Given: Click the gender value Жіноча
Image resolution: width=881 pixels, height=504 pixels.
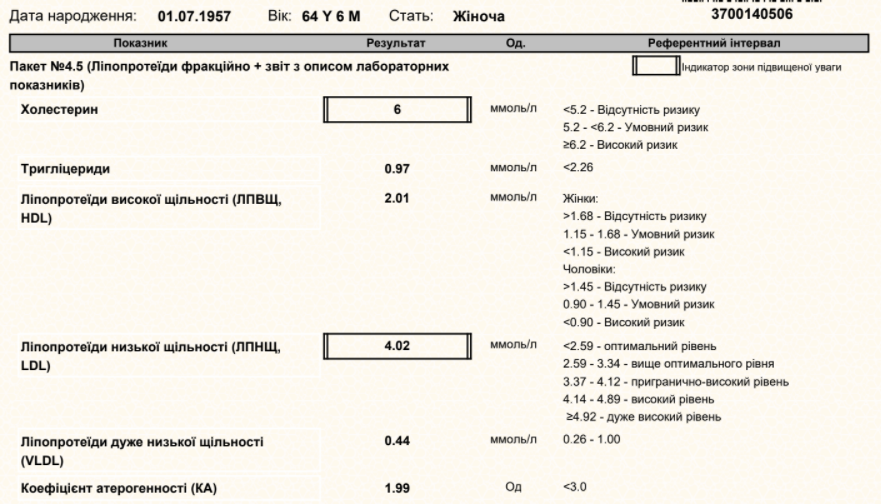Looking at the screenshot, I should click(479, 17).
